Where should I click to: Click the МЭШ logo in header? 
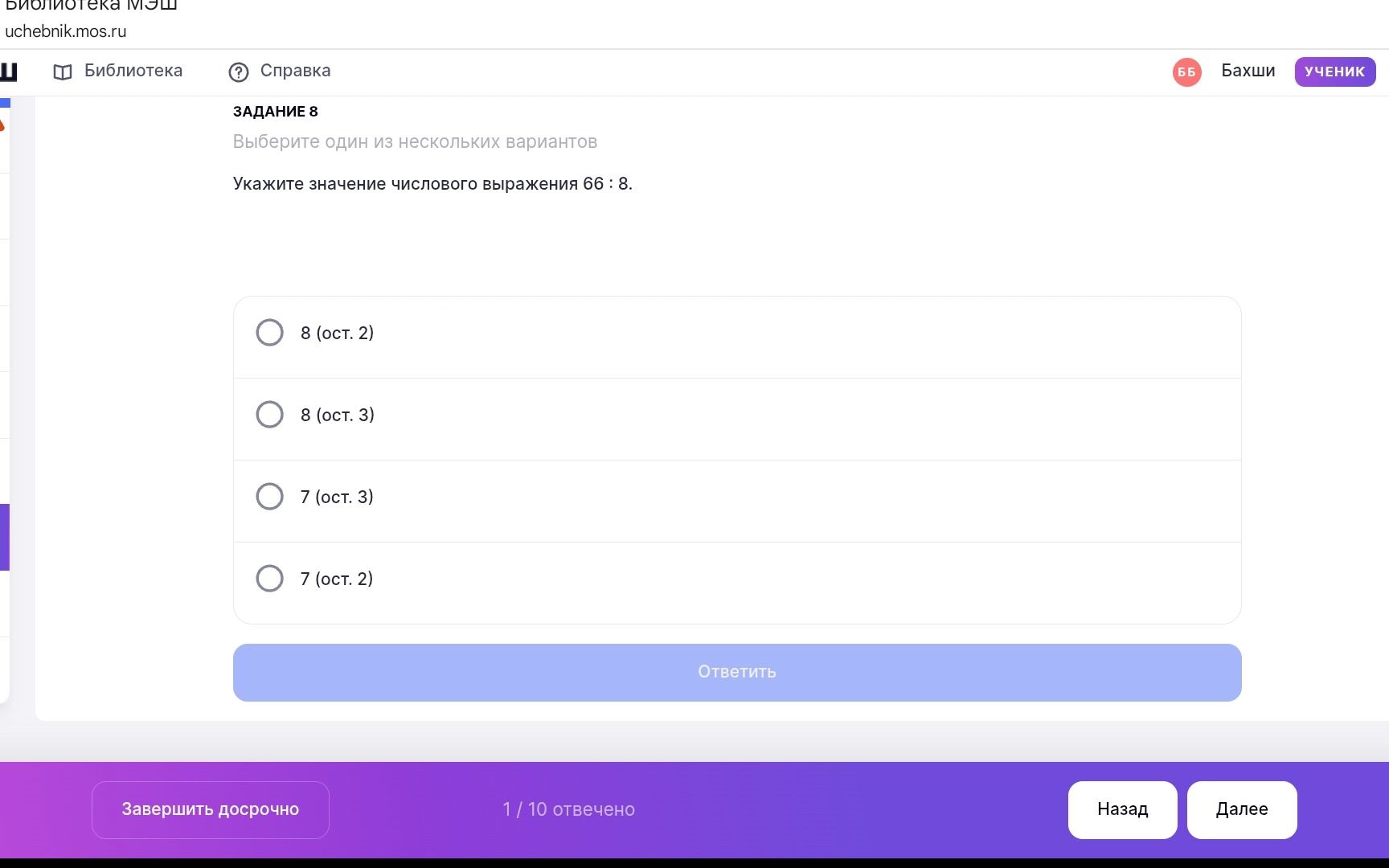[x=8, y=72]
